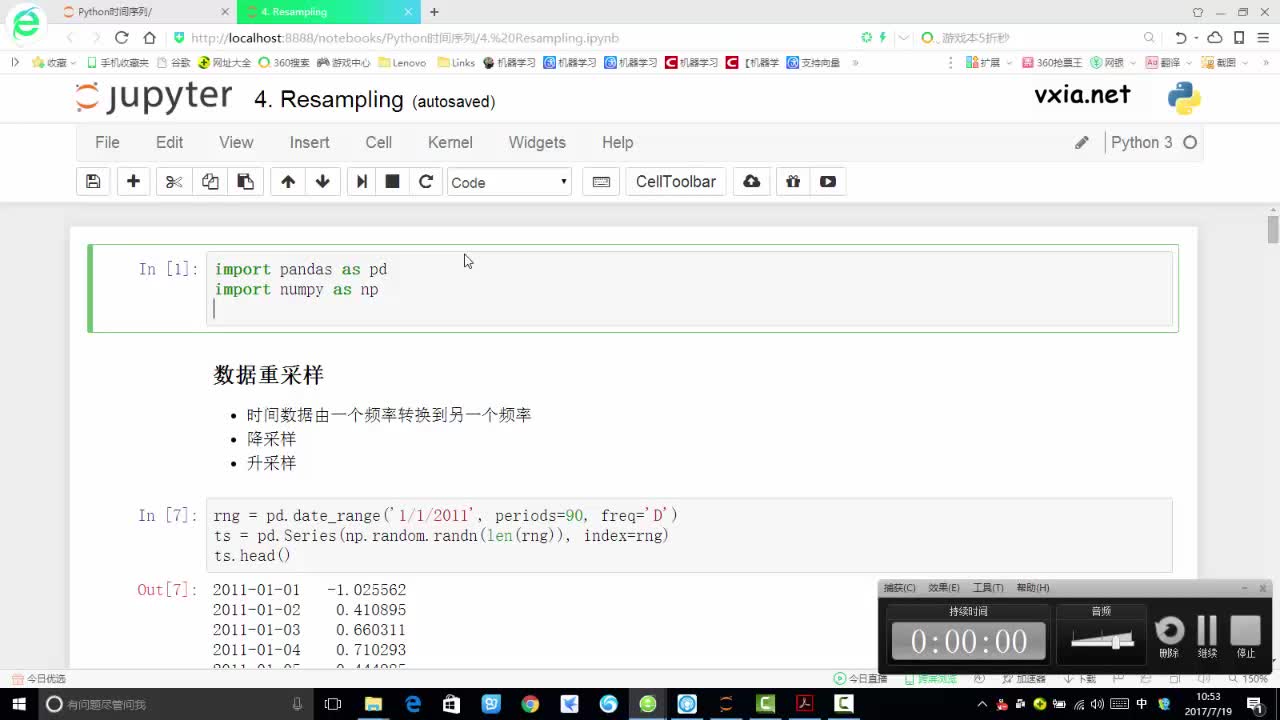Viewport: 1280px width, 720px height.
Task: Expand the 扩展 extensions dropdown
Action: pyautogui.click(x=1008, y=62)
